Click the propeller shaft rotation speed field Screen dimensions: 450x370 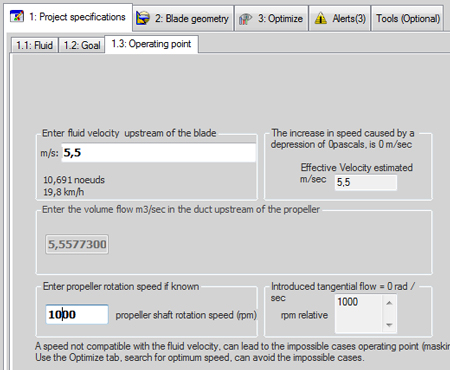(x=77, y=314)
